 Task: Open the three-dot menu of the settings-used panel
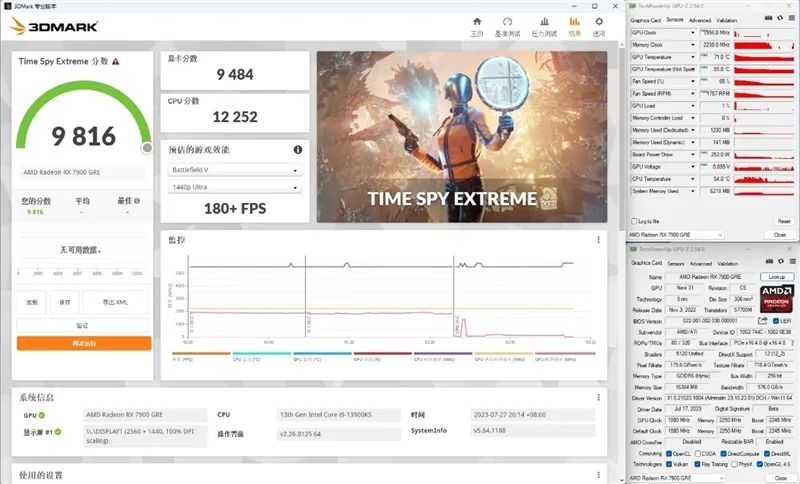coord(598,475)
